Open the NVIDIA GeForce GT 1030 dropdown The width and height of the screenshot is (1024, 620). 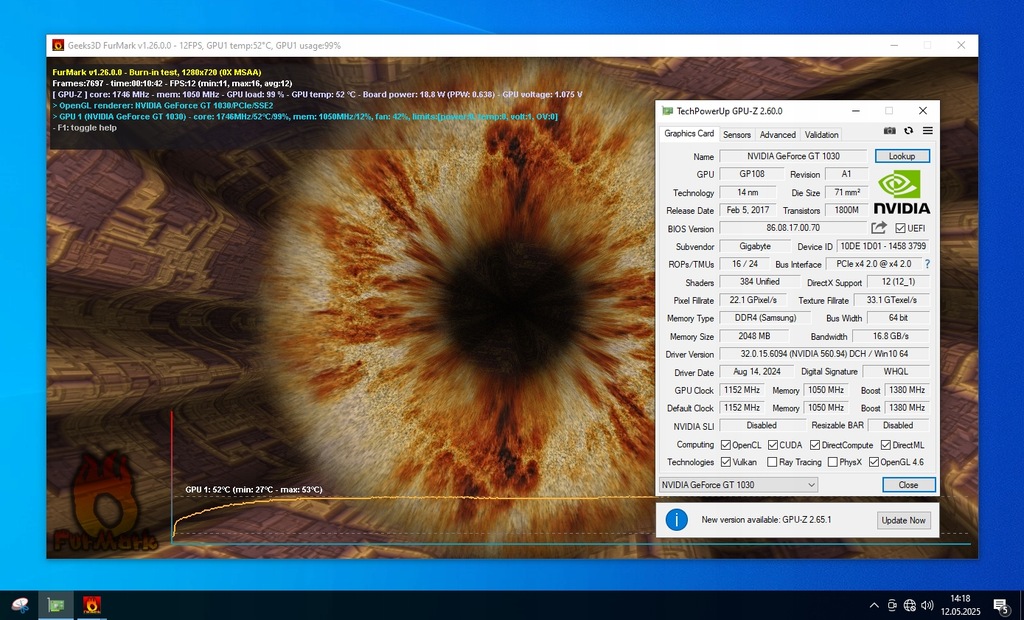(738, 485)
